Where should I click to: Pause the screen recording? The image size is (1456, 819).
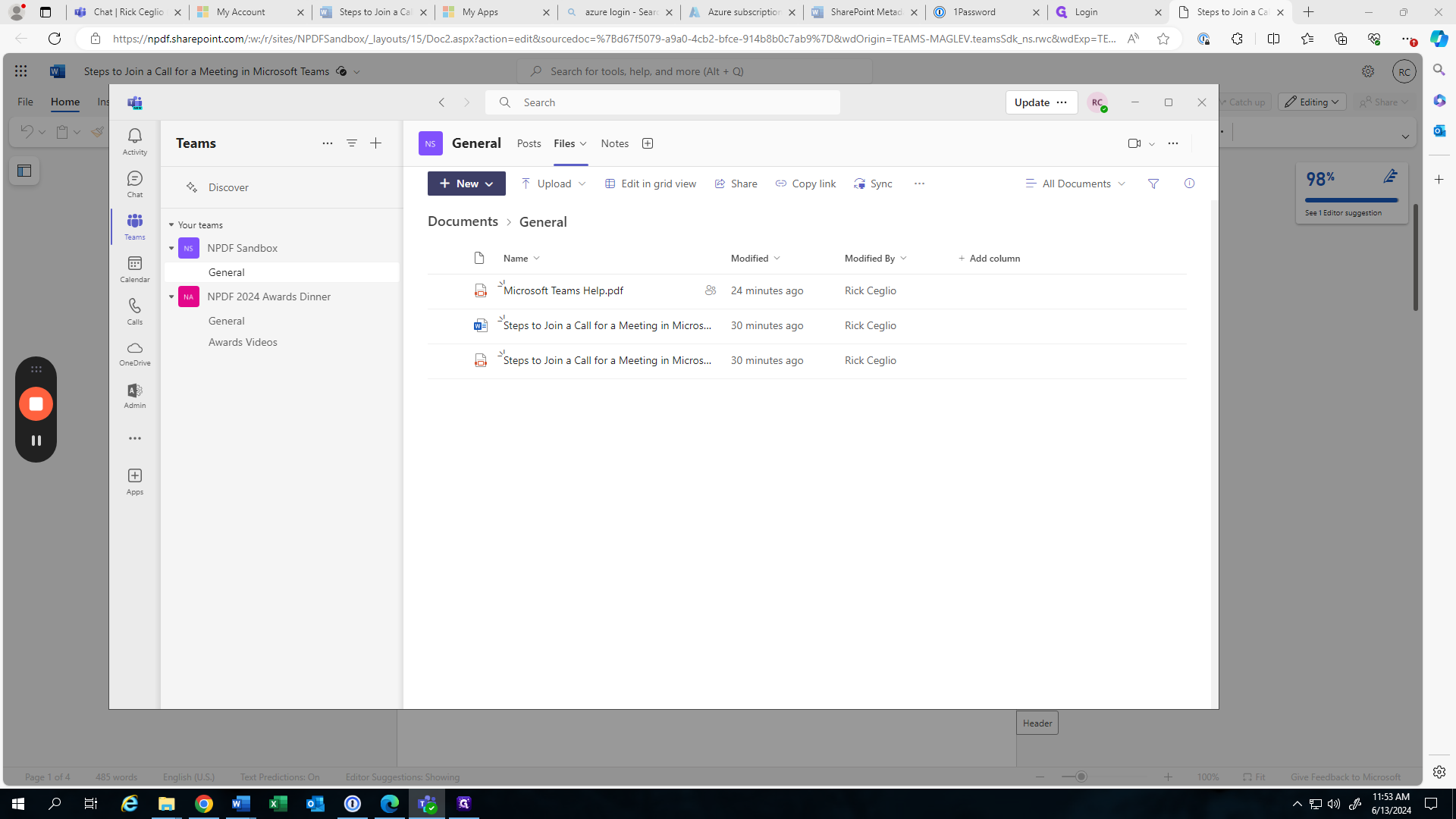click(36, 441)
